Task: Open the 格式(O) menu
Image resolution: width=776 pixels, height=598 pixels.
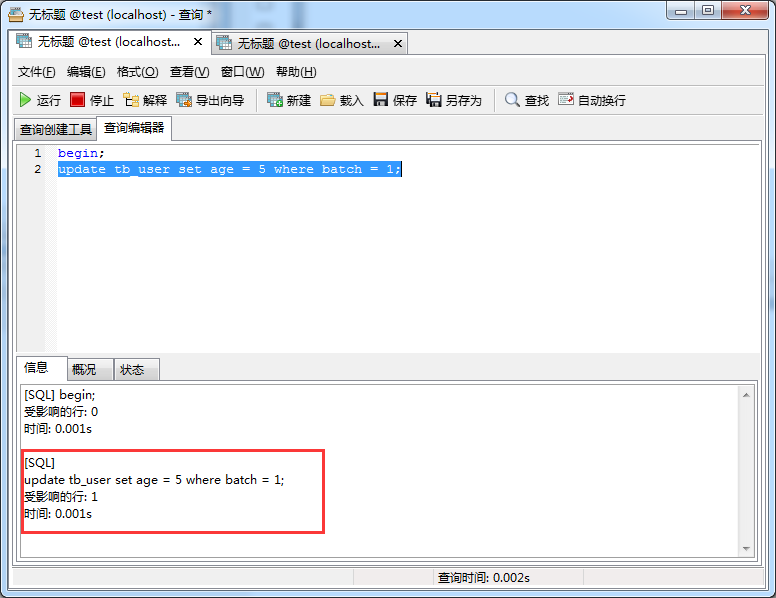Action: (138, 72)
